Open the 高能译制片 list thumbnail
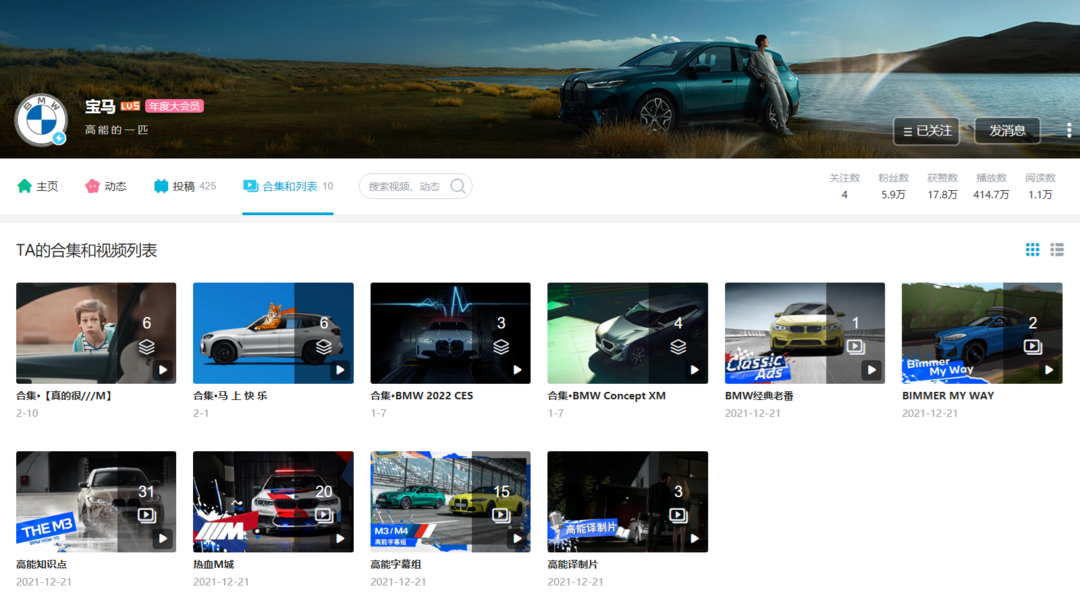Image resolution: width=1080 pixels, height=603 pixels. pos(627,502)
